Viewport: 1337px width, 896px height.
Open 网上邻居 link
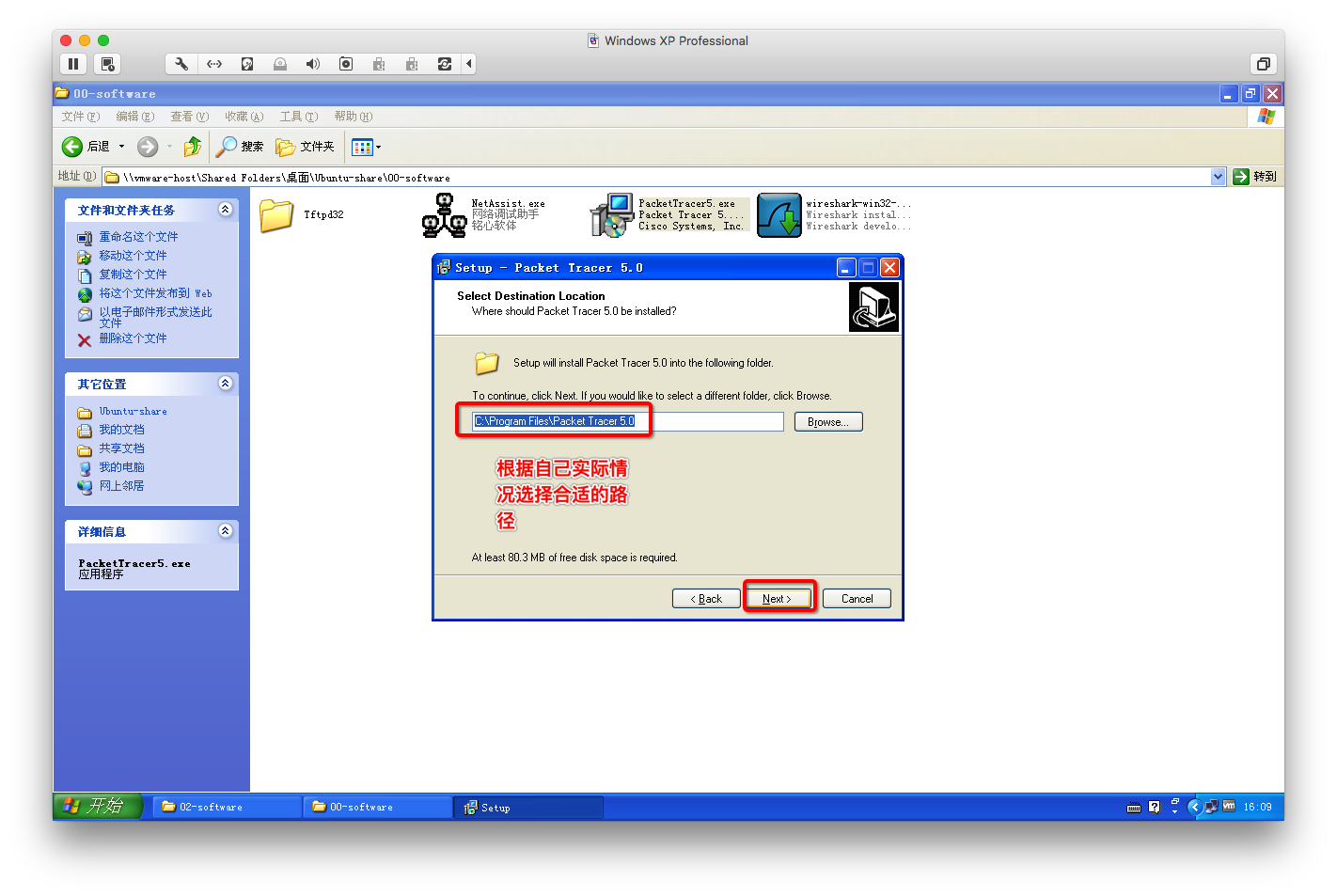[x=121, y=486]
